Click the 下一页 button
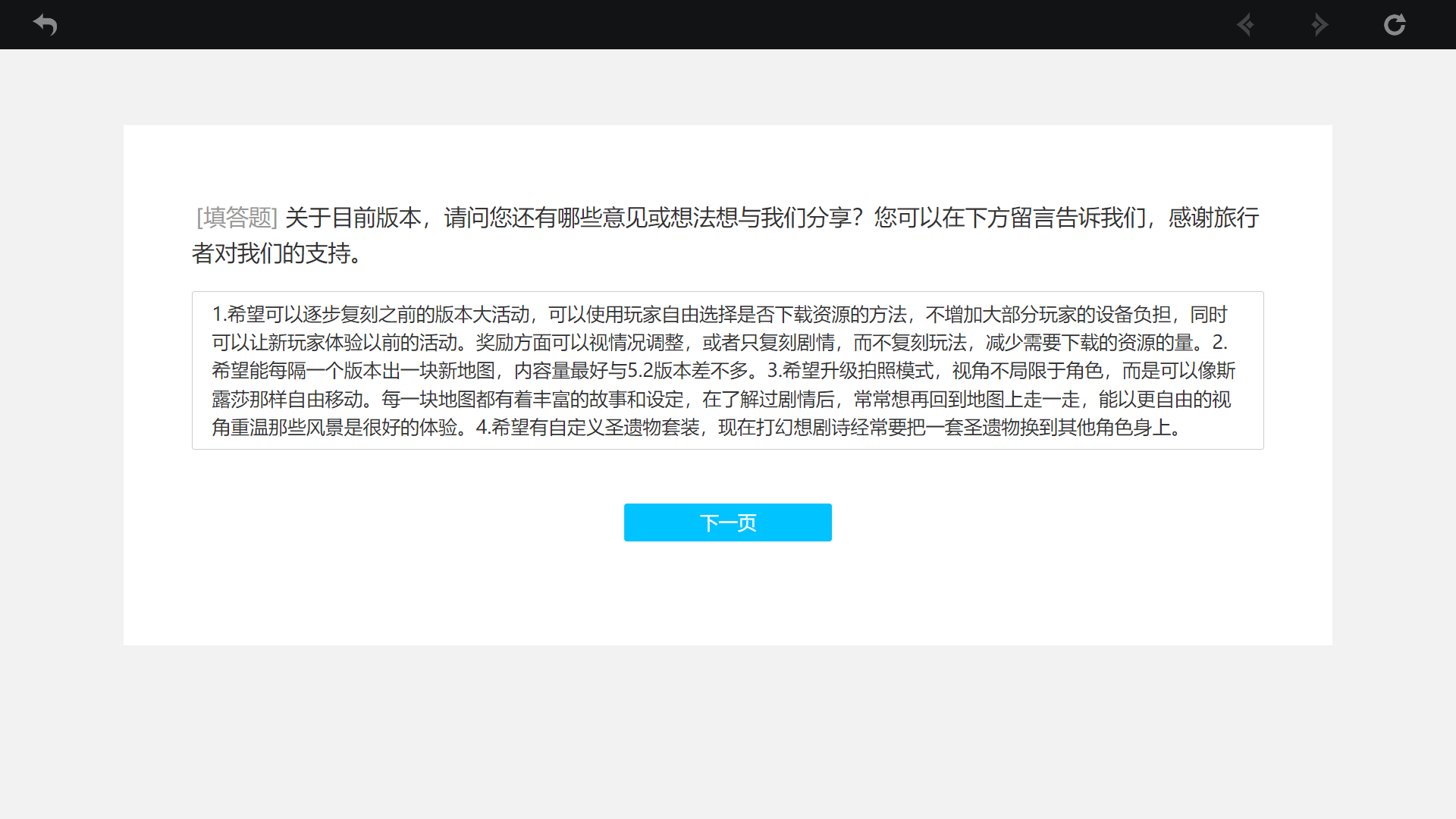The width and height of the screenshot is (1456, 819). tap(727, 522)
